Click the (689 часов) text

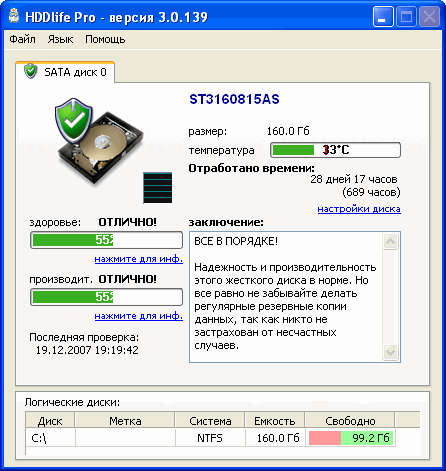(371, 192)
